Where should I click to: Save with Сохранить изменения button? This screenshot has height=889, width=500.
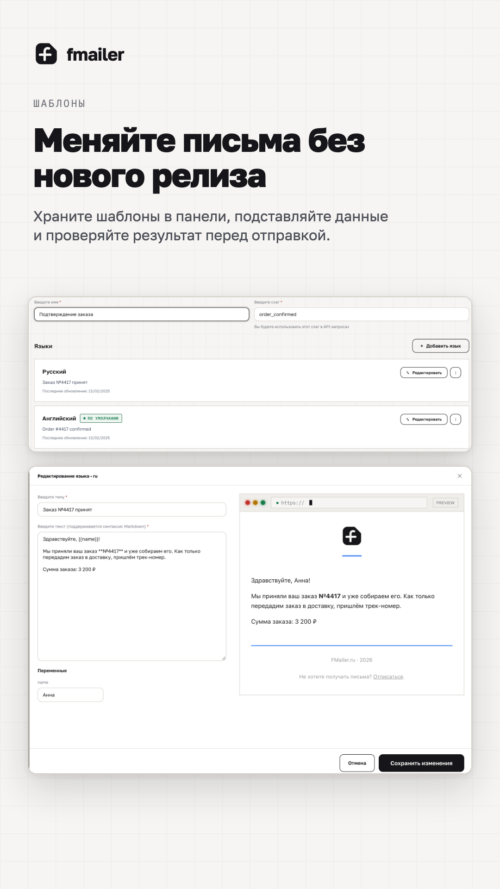(421, 763)
